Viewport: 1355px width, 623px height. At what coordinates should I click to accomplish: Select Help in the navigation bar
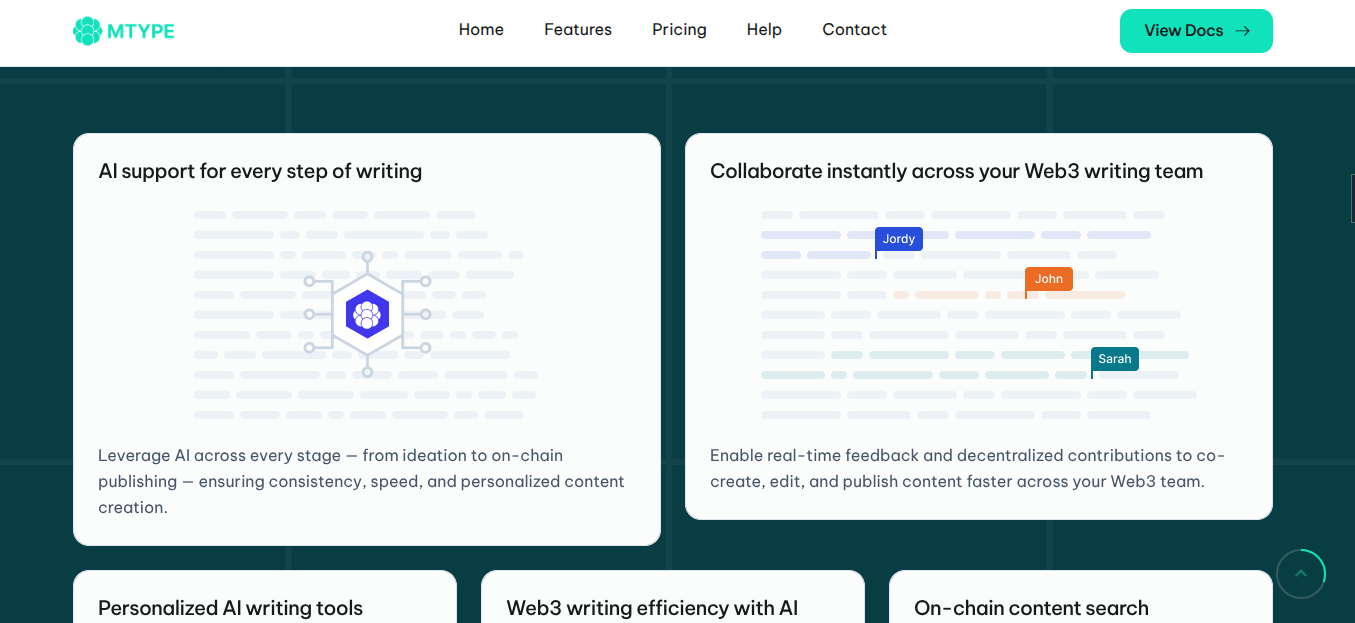[764, 30]
